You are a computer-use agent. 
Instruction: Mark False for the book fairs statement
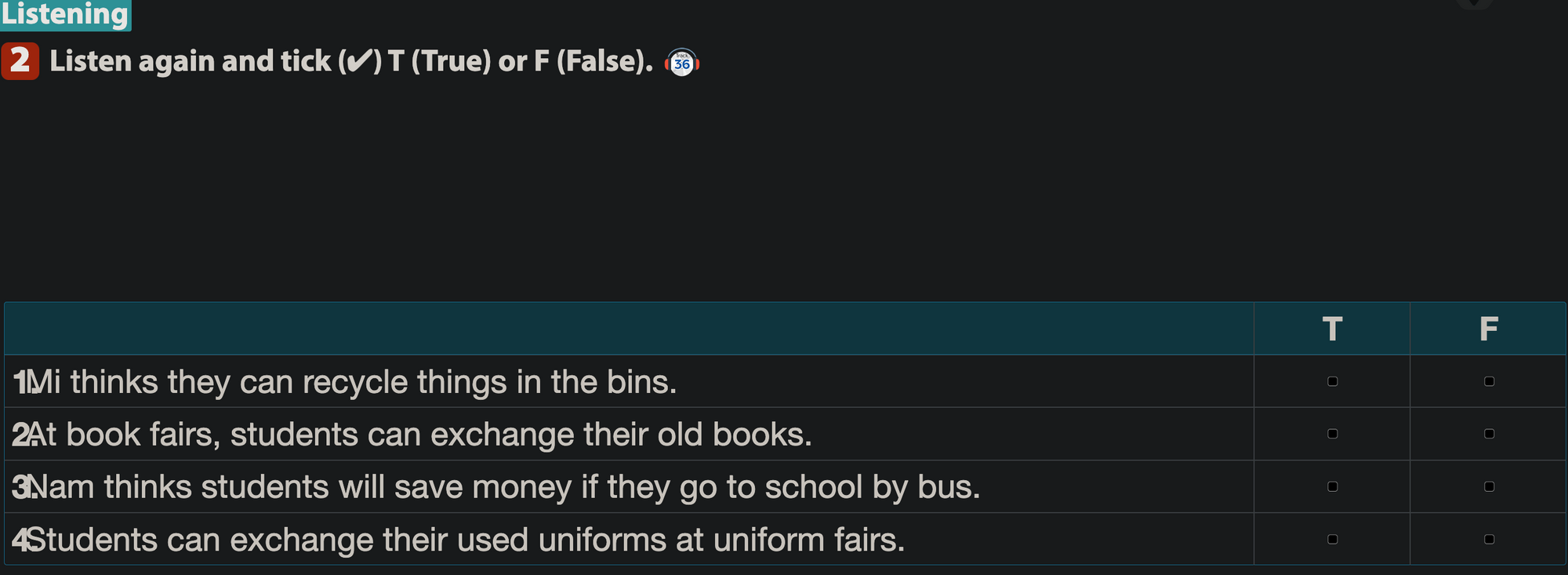[x=1489, y=434]
